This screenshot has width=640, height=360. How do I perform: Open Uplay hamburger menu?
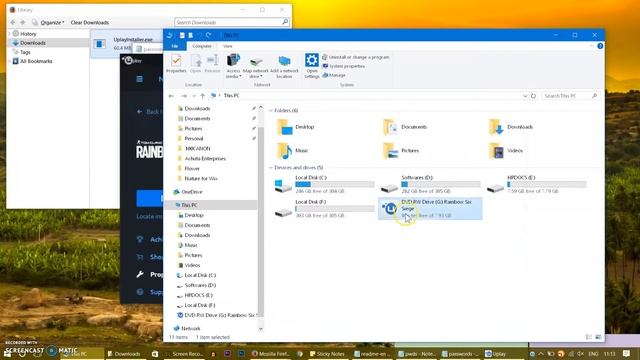[x=140, y=79]
